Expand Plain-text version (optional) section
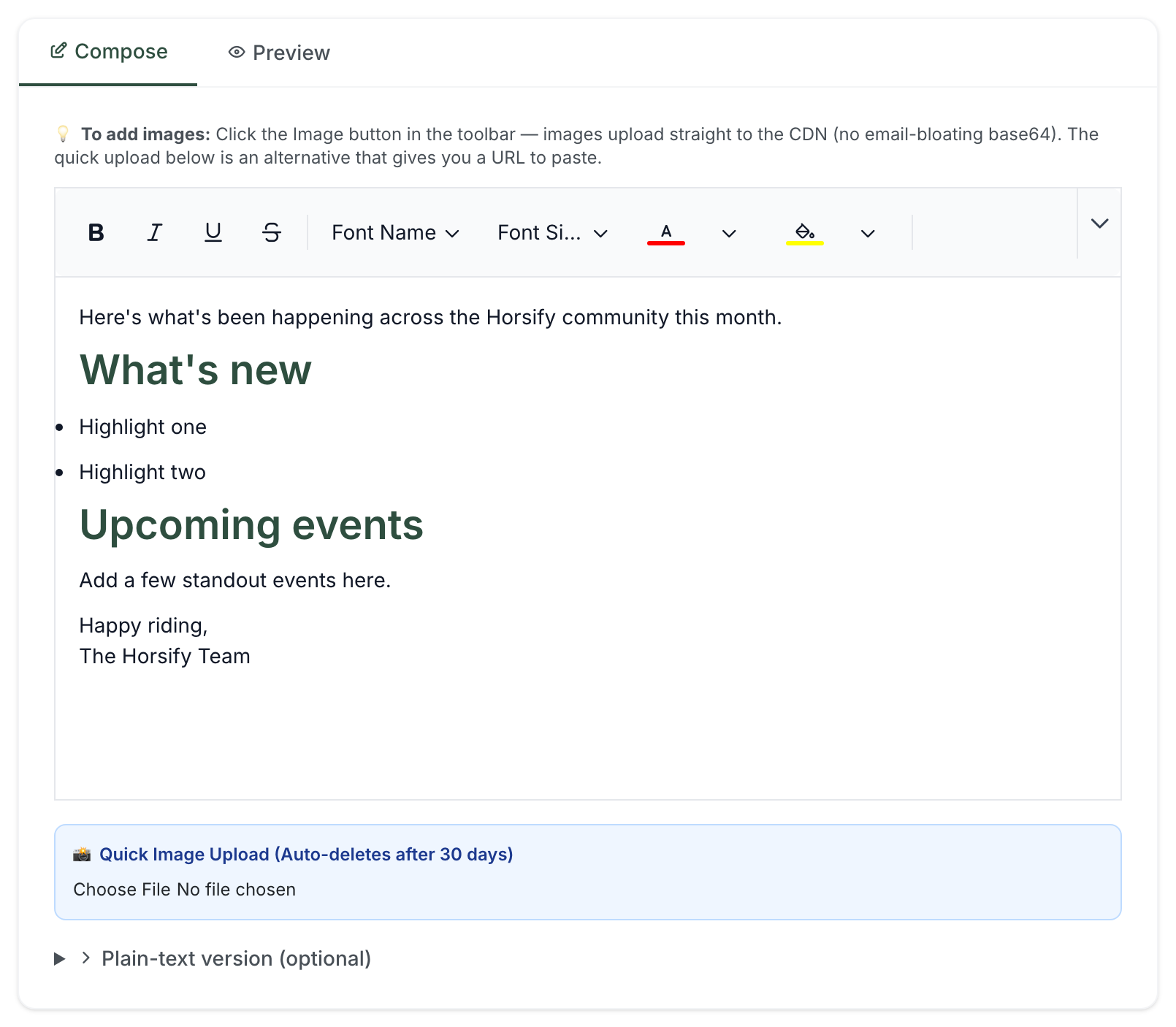 pos(213,958)
